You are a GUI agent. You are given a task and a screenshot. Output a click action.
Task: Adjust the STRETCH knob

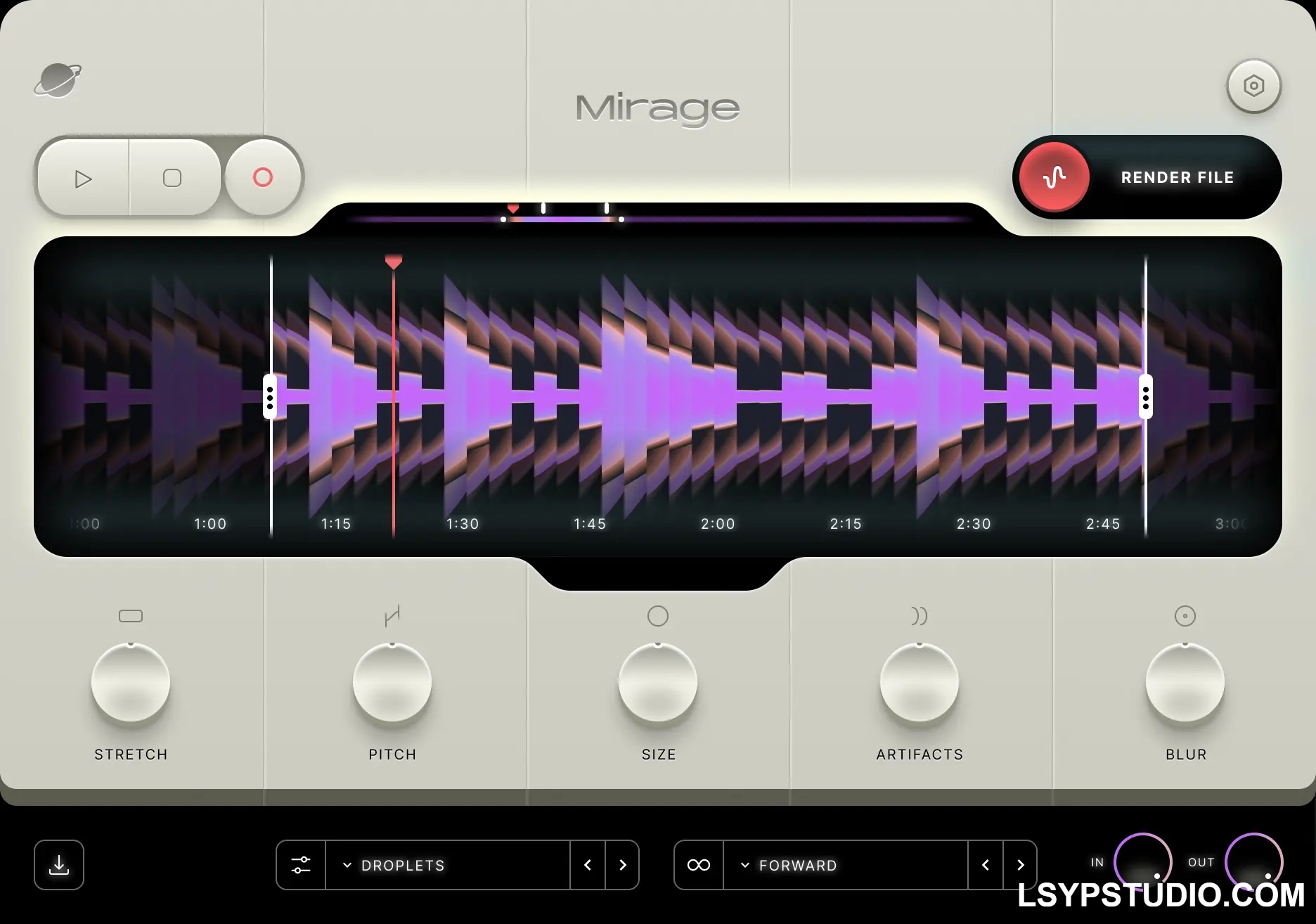[131, 682]
